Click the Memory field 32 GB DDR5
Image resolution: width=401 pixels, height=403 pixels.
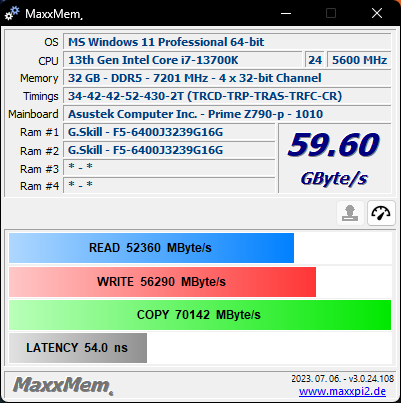point(227,78)
